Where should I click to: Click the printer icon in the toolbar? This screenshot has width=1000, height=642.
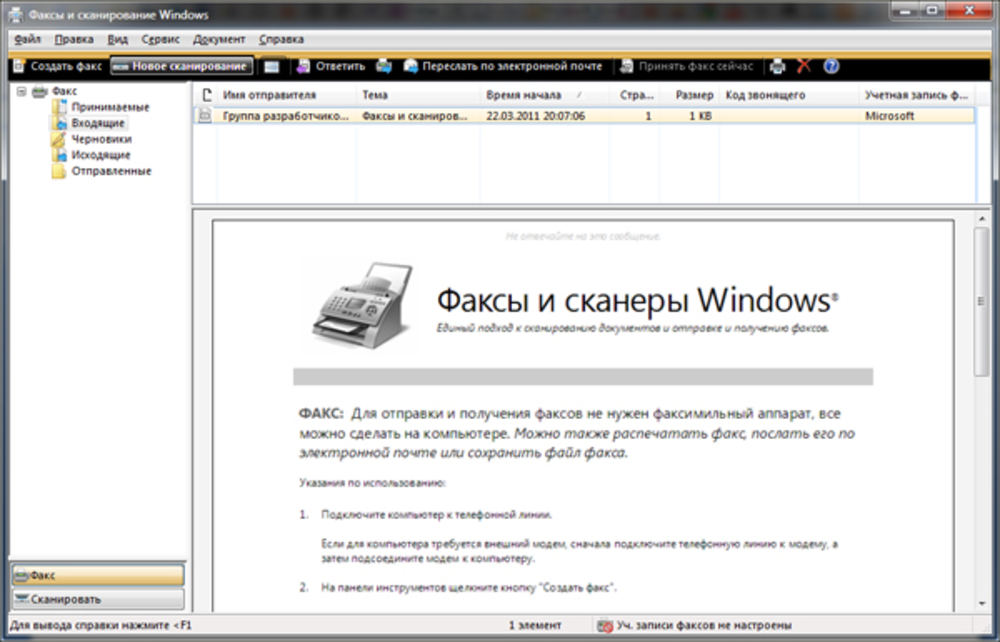[777, 66]
